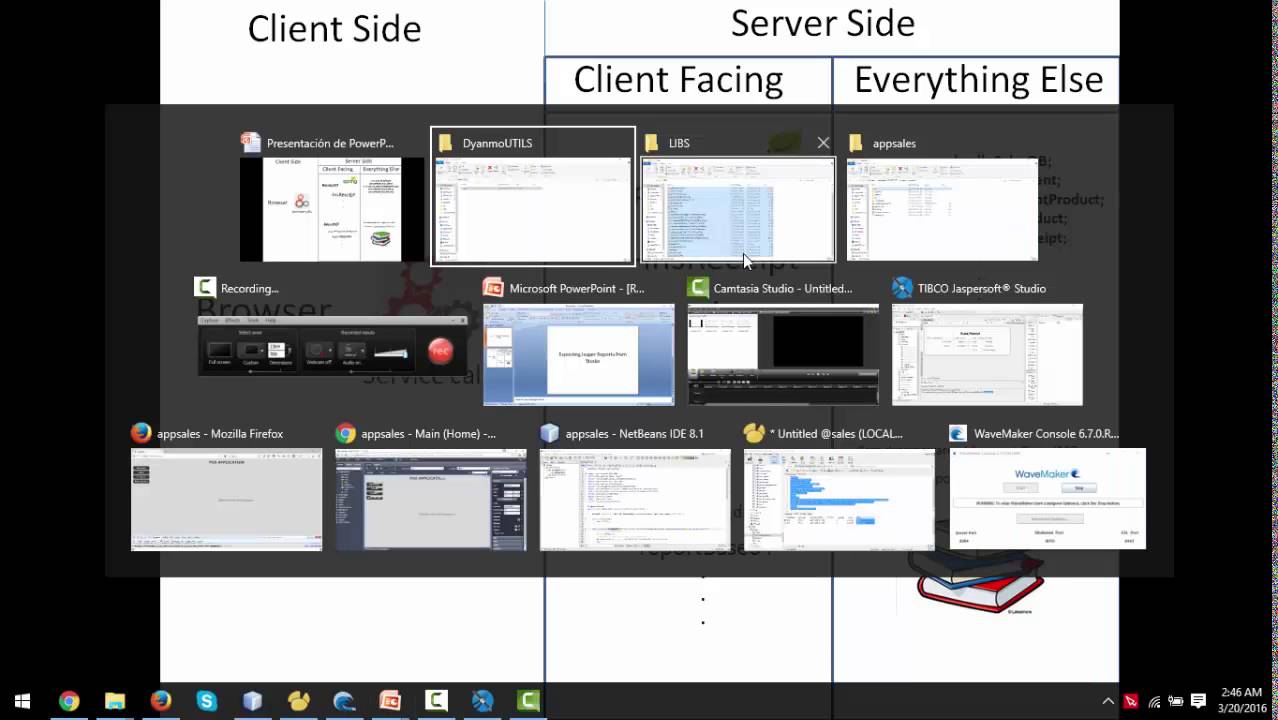The image size is (1278, 720).
Task: Open the Action Center notifications icon
Action: (1199, 701)
